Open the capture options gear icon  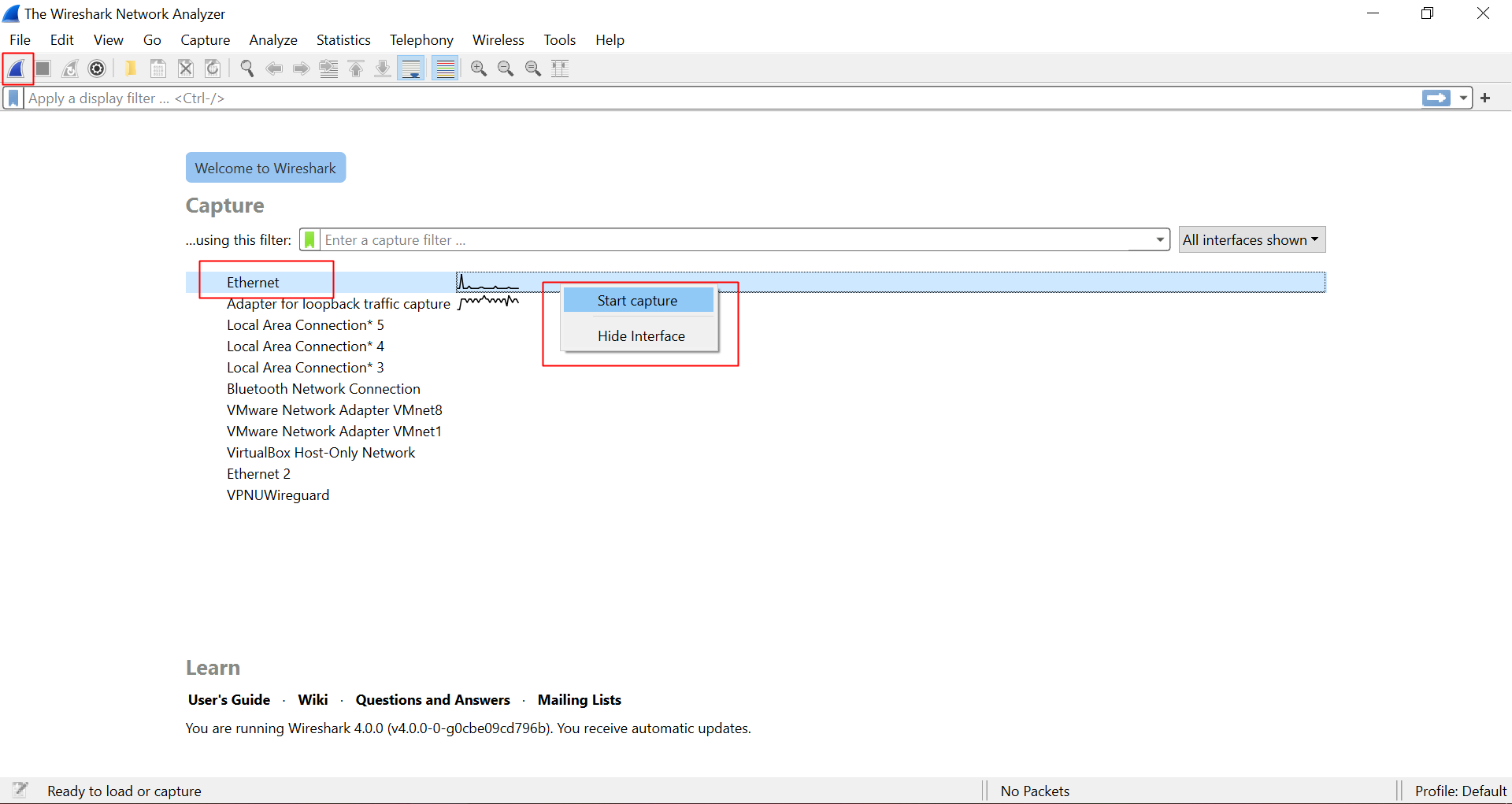(97, 69)
